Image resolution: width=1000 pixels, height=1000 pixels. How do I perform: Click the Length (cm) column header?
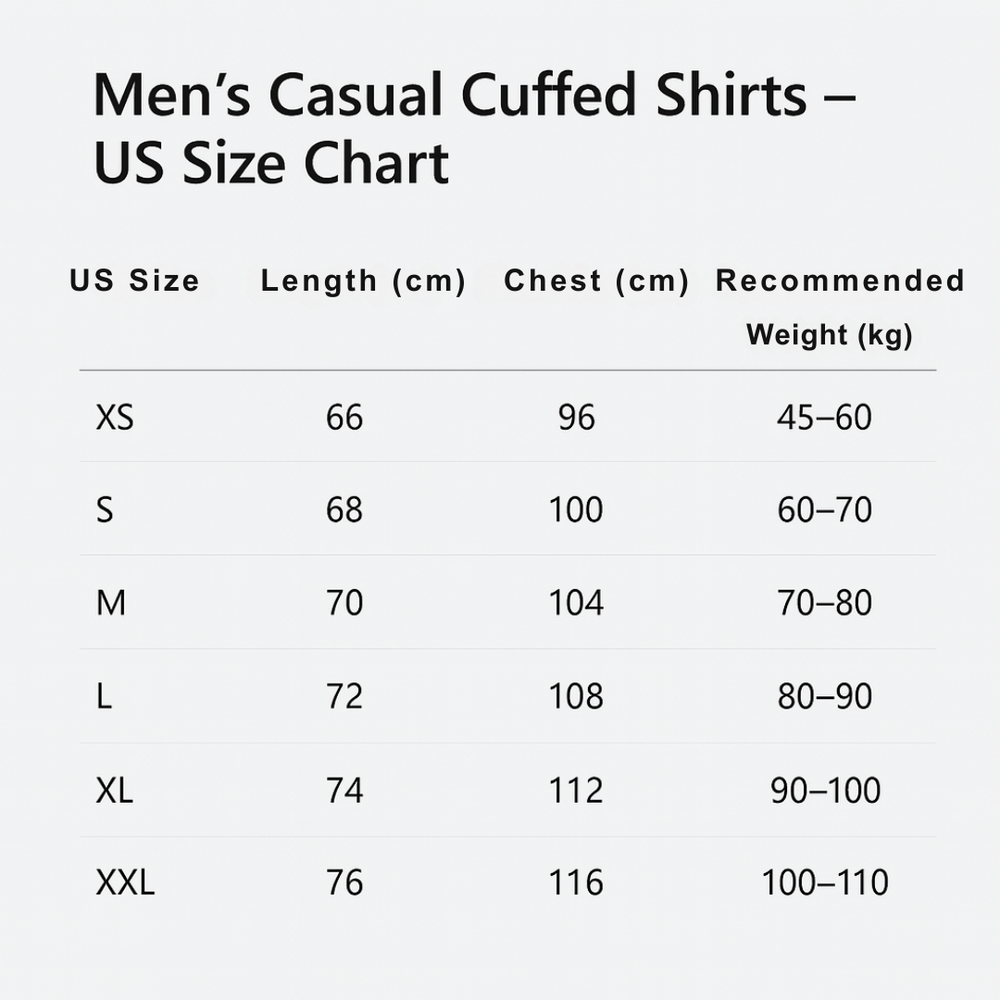(363, 281)
